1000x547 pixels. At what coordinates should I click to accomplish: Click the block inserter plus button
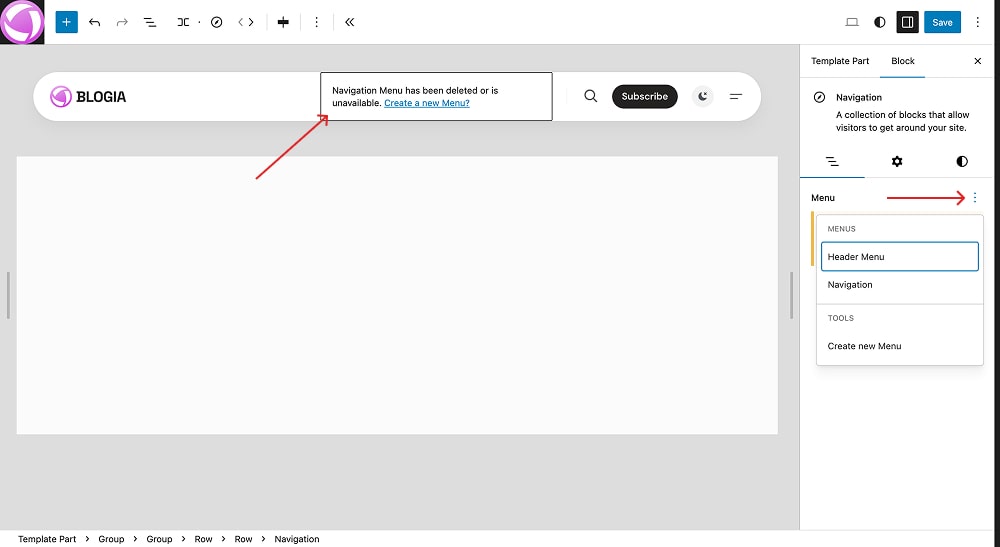(x=66, y=22)
